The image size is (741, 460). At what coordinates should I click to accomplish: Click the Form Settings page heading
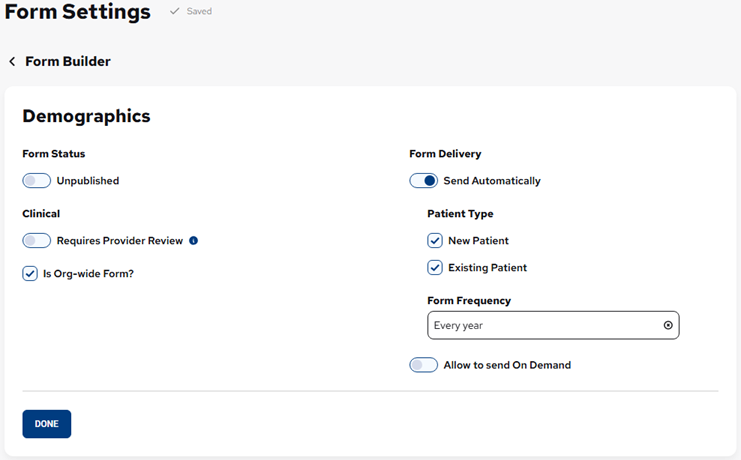point(77,13)
